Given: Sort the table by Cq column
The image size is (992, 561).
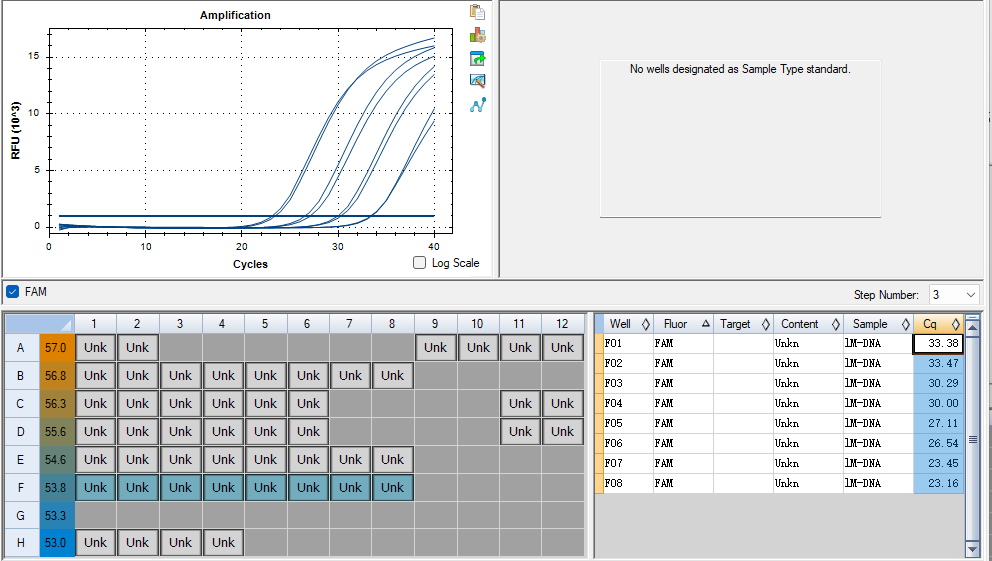Looking at the screenshot, I should pyautogui.click(x=939, y=324).
